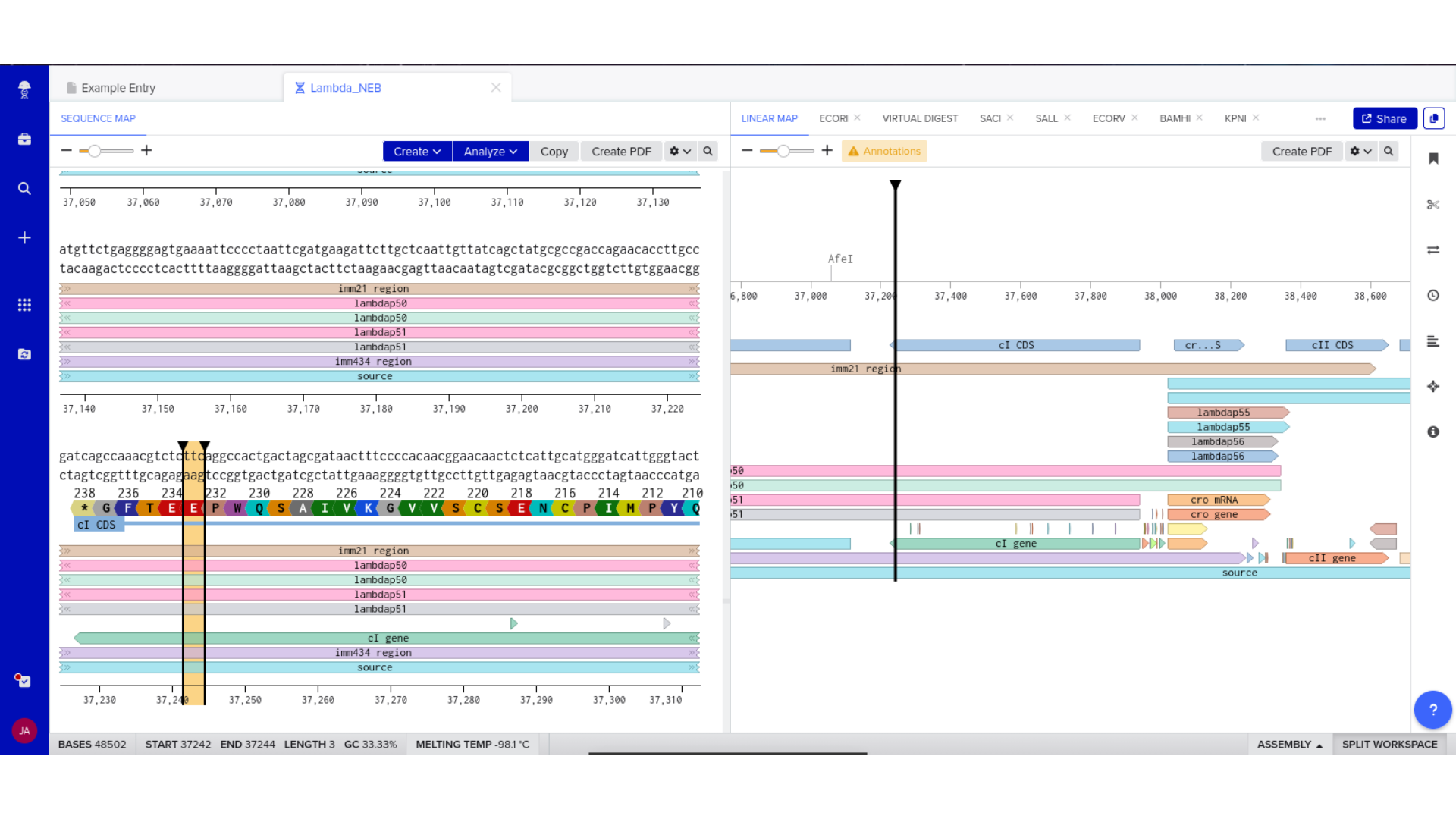Screen dimensions: 1456x819
Task: Open the applications grid icon
Action: [24, 305]
